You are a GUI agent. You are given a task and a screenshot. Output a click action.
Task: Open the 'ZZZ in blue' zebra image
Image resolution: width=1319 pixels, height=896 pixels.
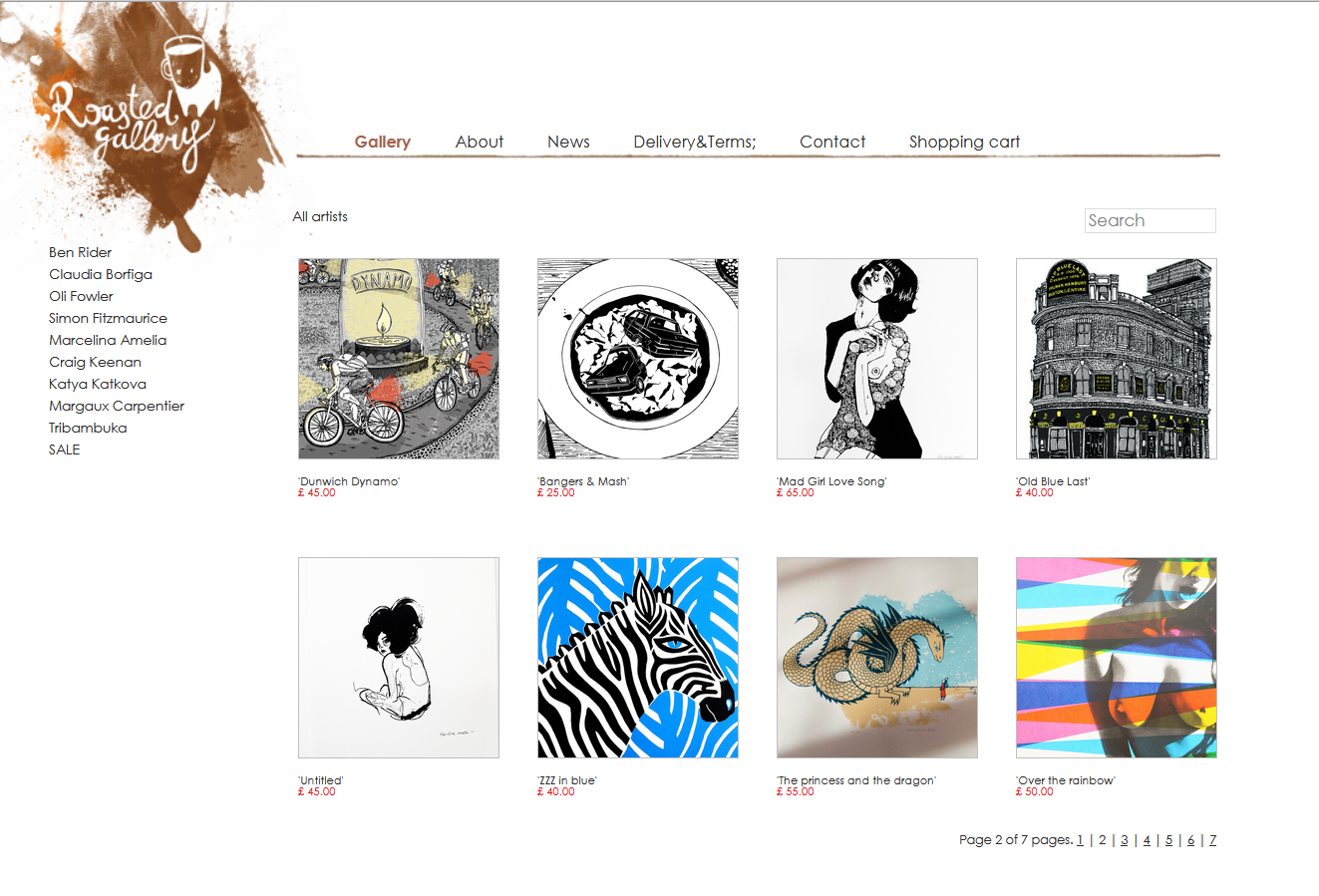638,658
